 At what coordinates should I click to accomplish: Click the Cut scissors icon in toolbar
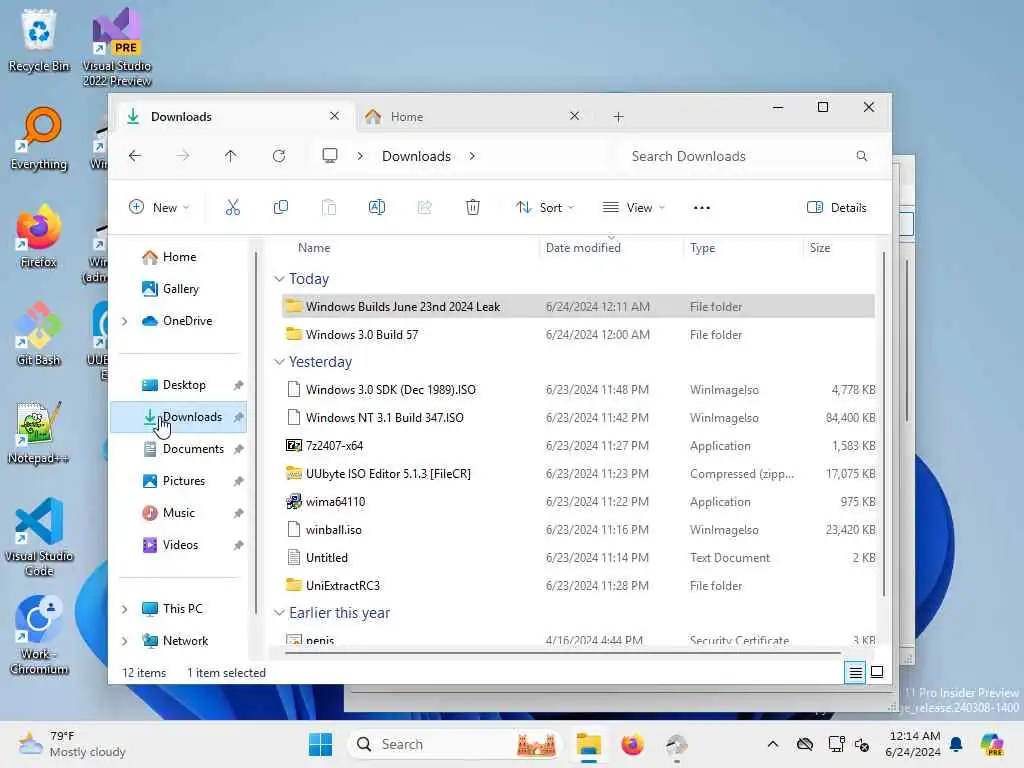coord(232,208)
